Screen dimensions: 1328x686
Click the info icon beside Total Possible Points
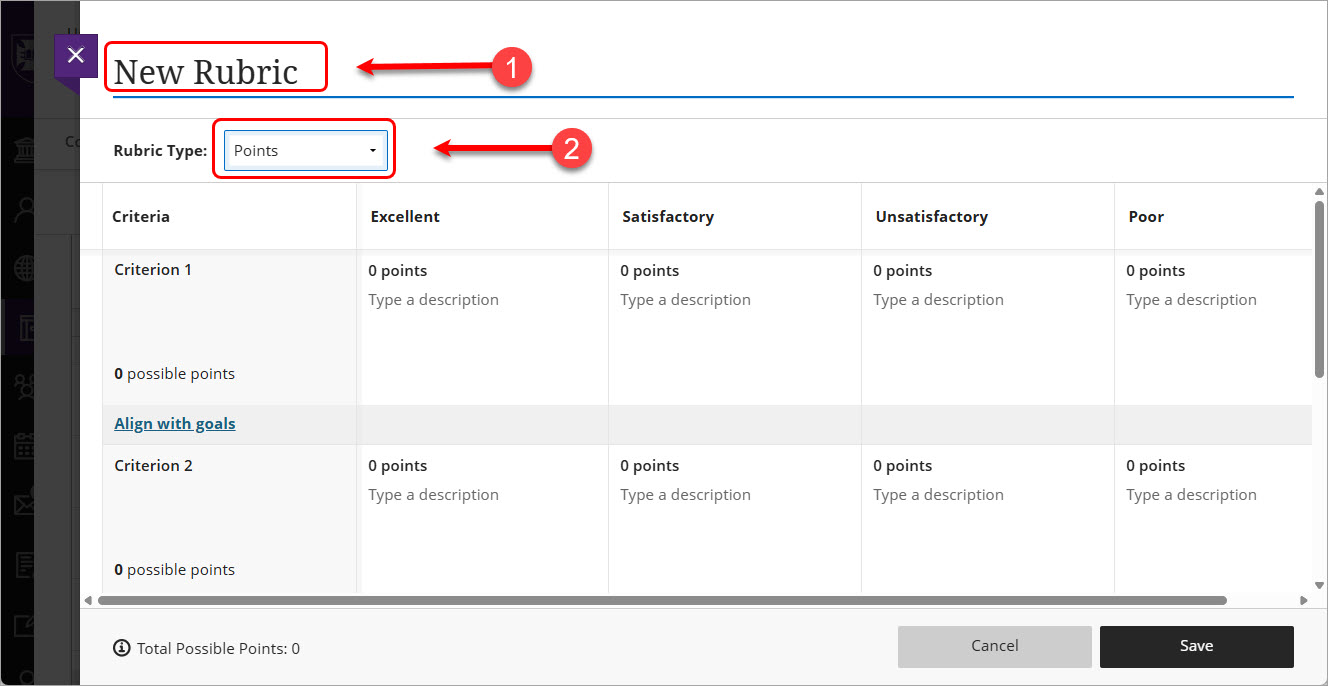coord(122,648)
